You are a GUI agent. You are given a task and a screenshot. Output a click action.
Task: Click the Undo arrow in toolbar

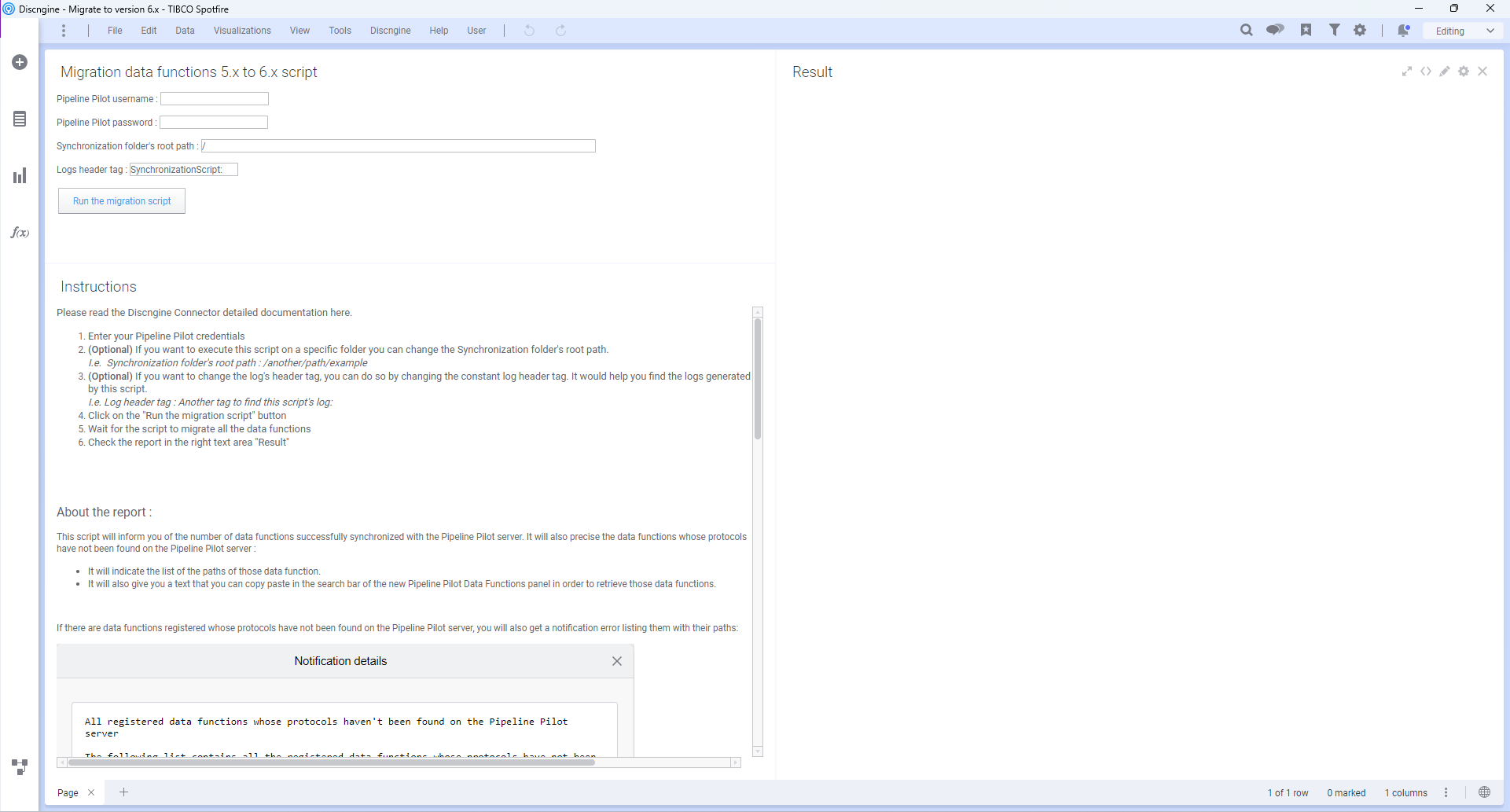529,31
